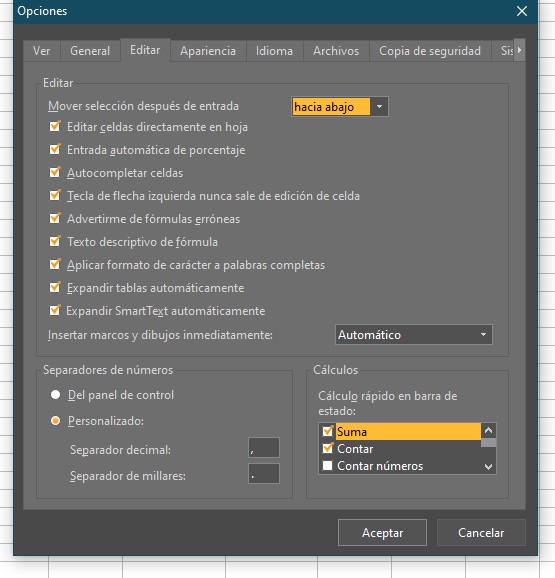Check the 'Contar números' list item
Viewport: 555px width, 578px height.
[327, 466]
